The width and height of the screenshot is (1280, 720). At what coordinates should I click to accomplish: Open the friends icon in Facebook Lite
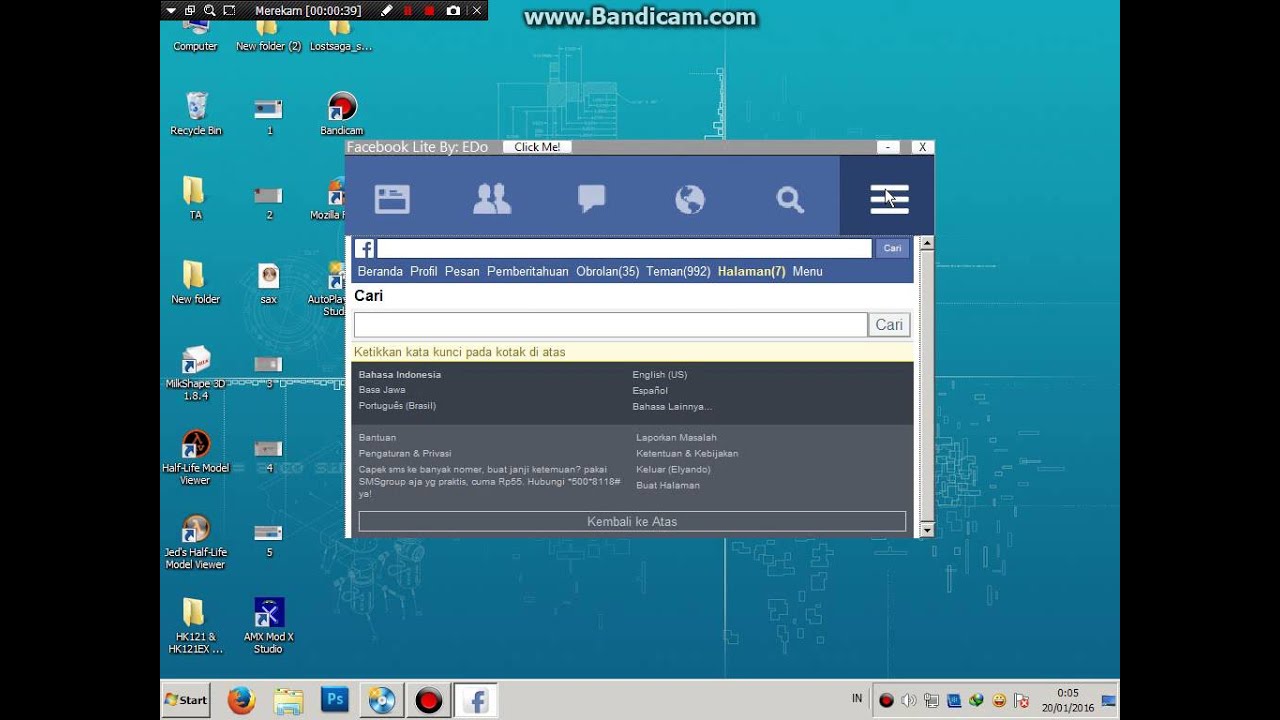pyautogui.click(x=492, y=198)
